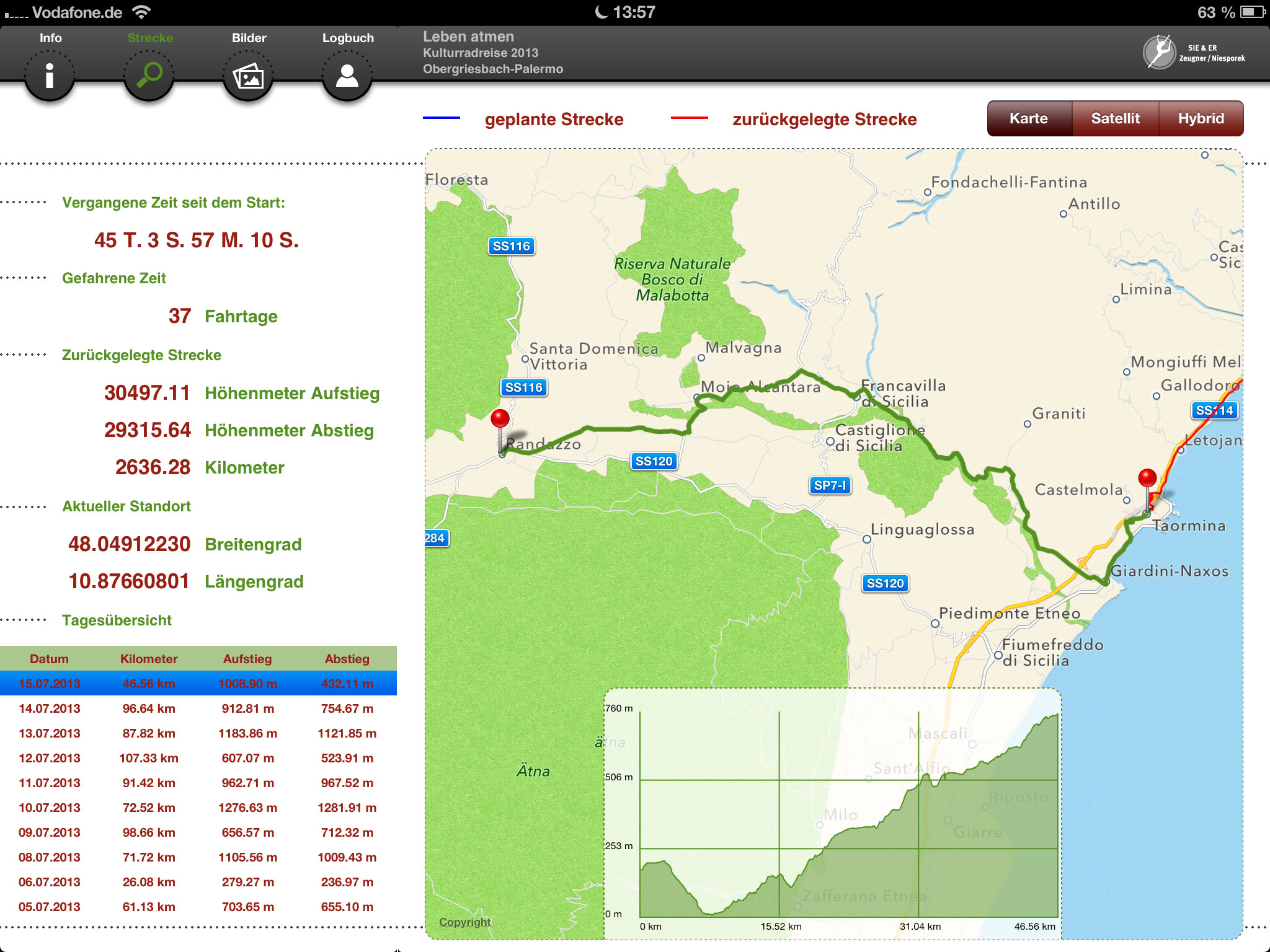
Task: Tap the 1281.91 m Abstieg cell
Action: 347,808
